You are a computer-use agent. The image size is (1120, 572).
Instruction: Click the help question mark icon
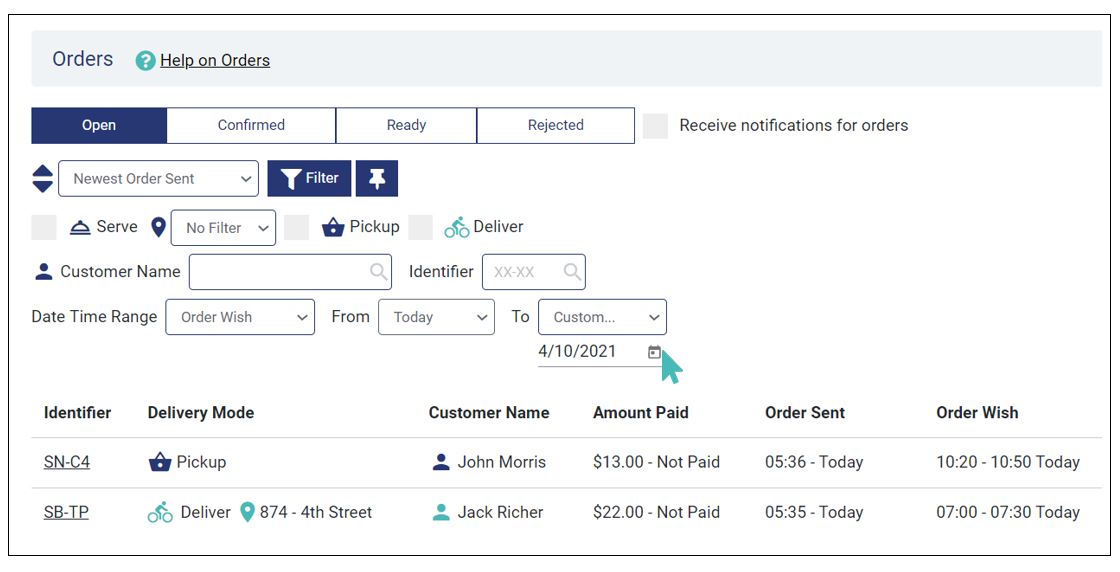click(145, 61)
